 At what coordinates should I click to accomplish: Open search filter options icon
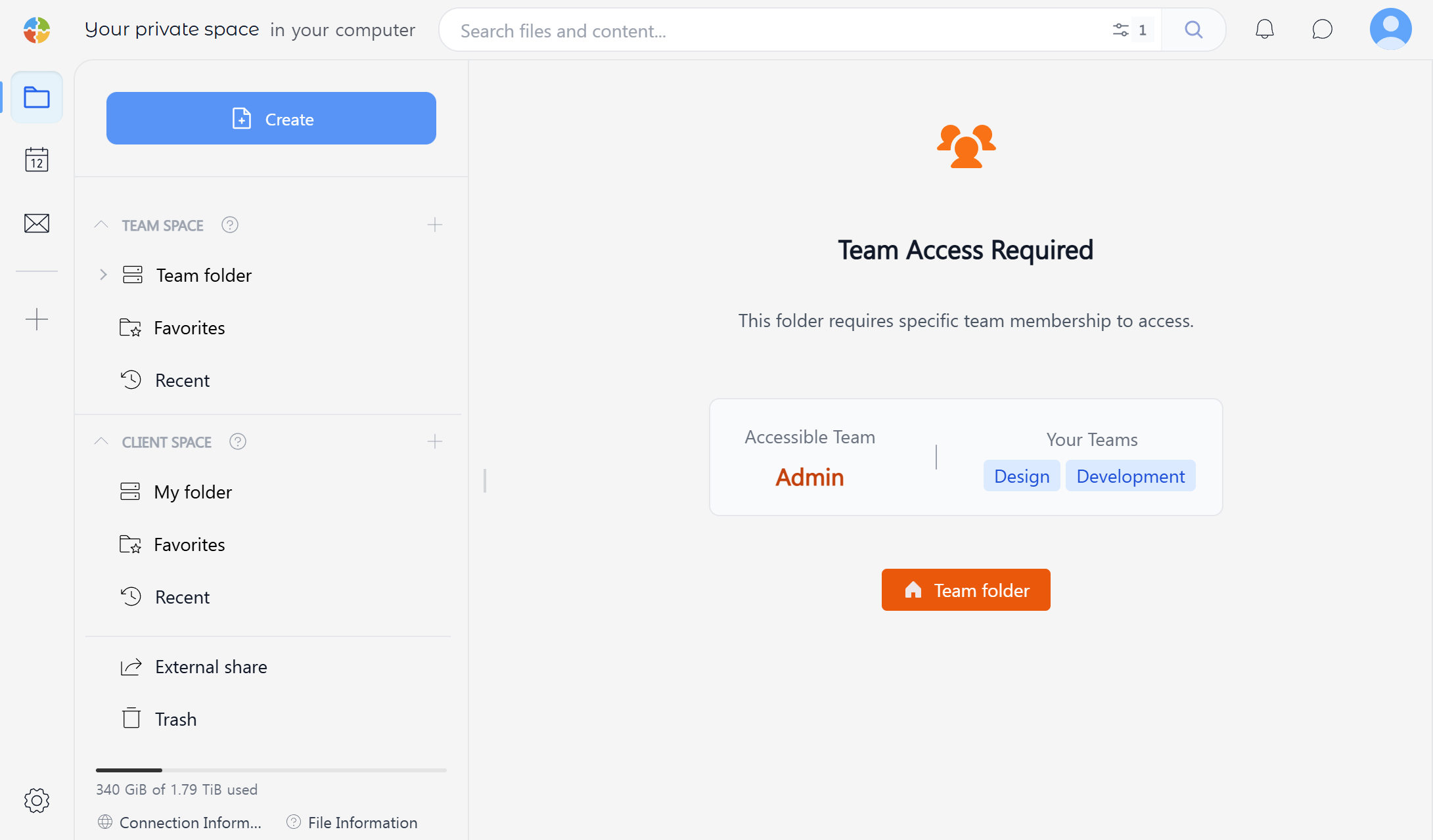(x=1120, y=30)
